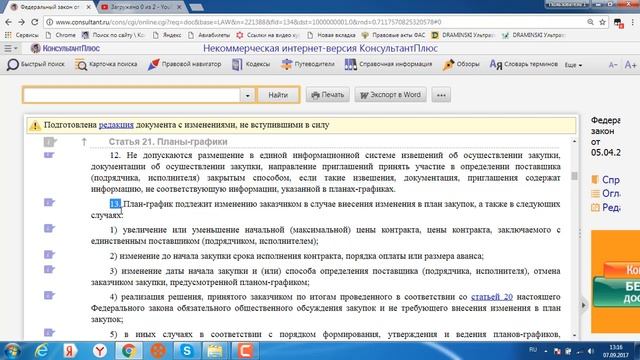640x360 pixels.
Task: Open the Авиабилеты bookmark
Action: coord(209,35)
